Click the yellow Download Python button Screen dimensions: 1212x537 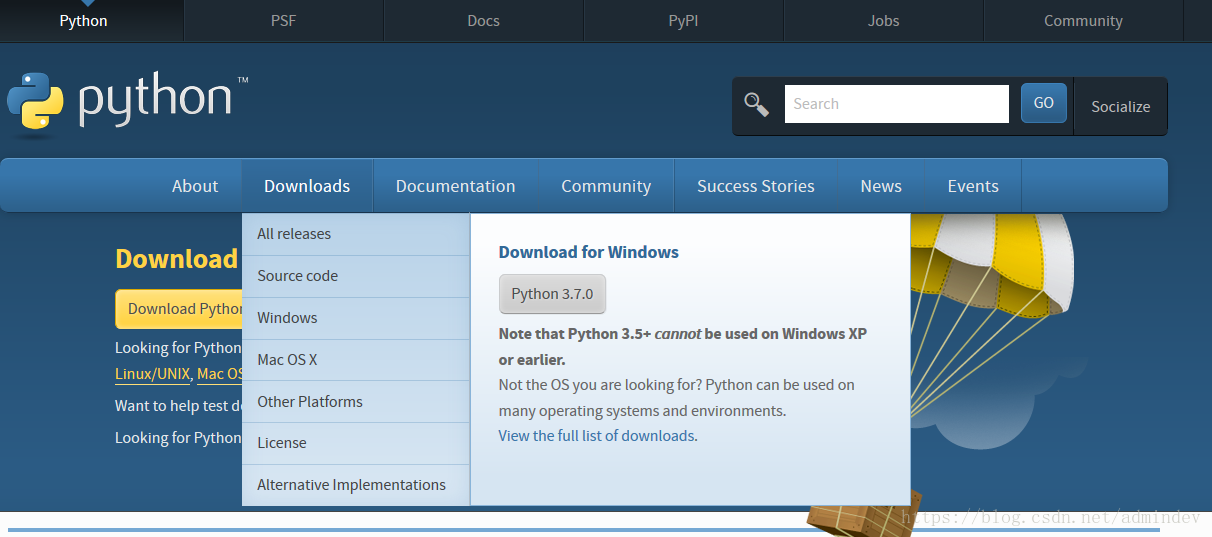coord(179,309)
